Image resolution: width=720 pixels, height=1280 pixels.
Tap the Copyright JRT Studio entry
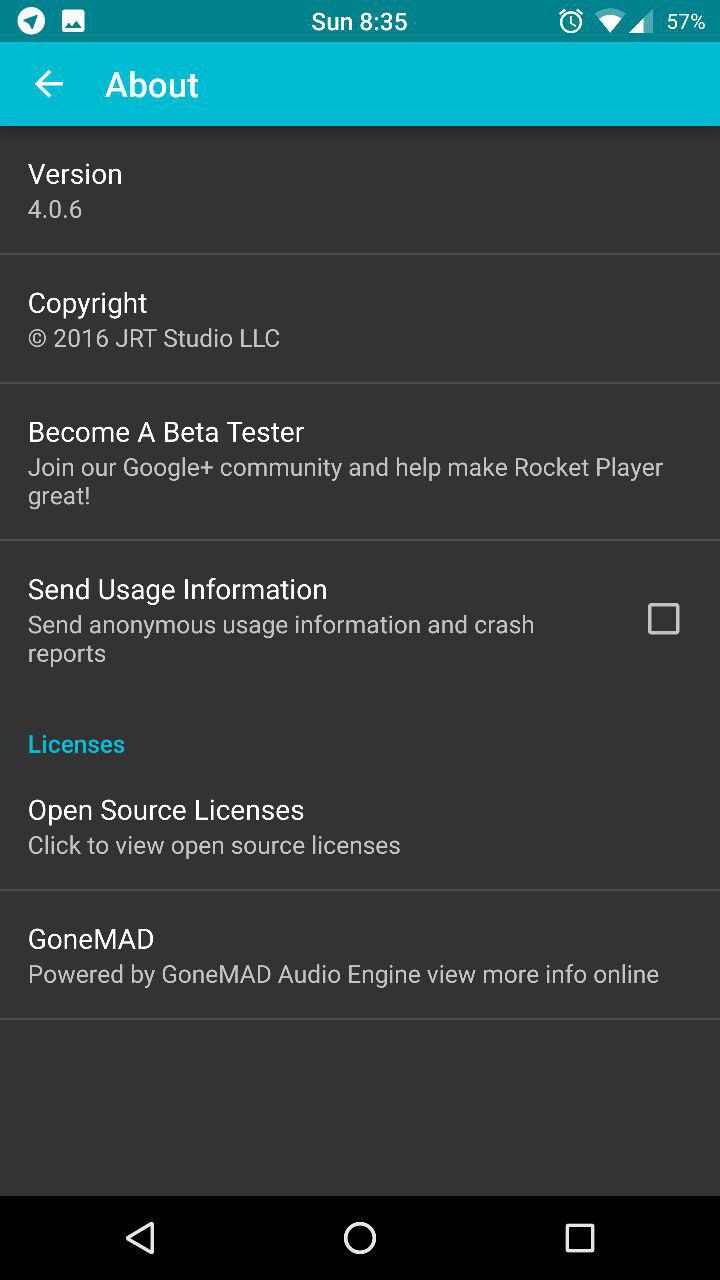coord(154,319)
